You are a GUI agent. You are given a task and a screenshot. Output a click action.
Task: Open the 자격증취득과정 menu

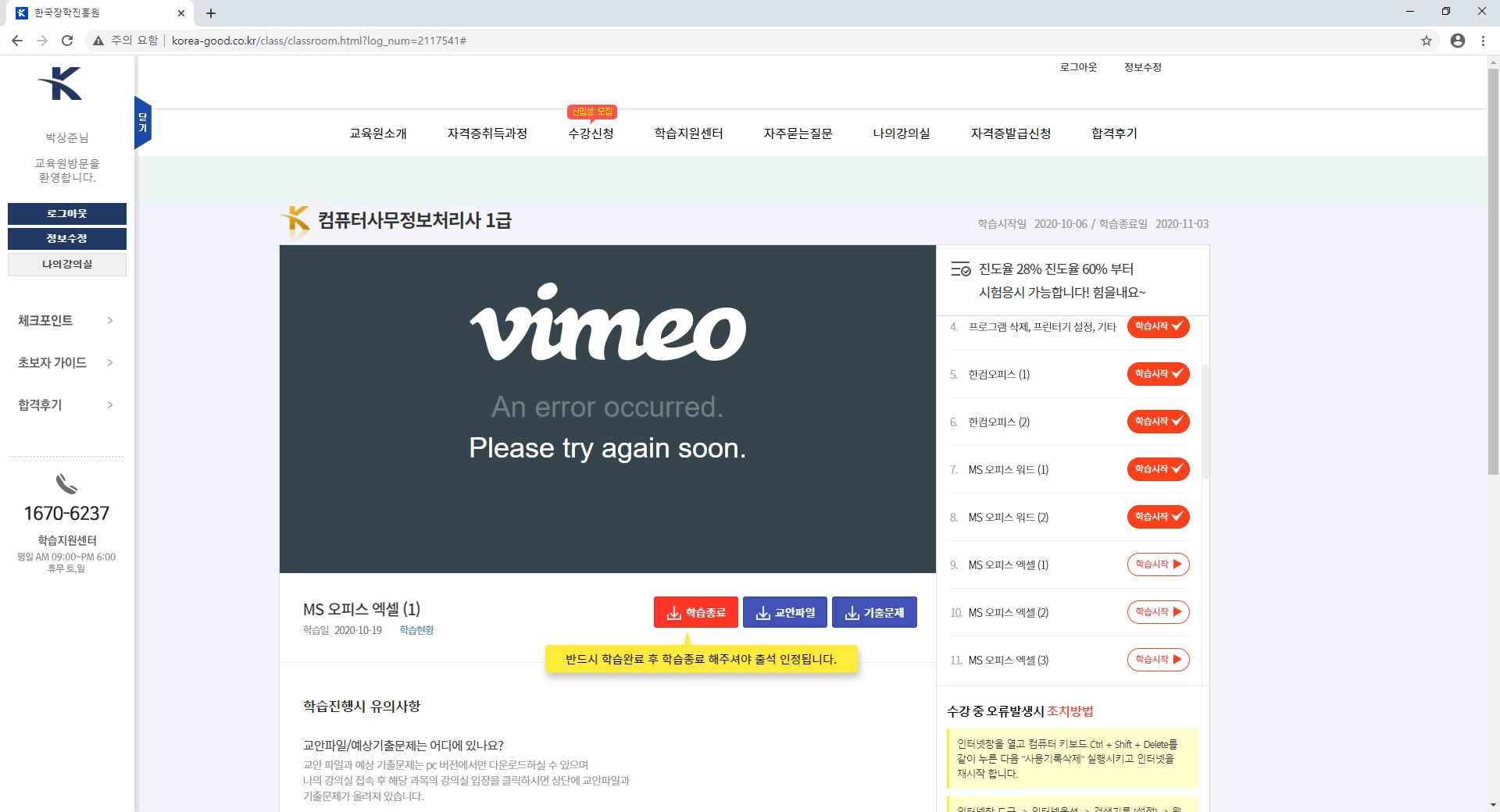[x=487, y=134]
